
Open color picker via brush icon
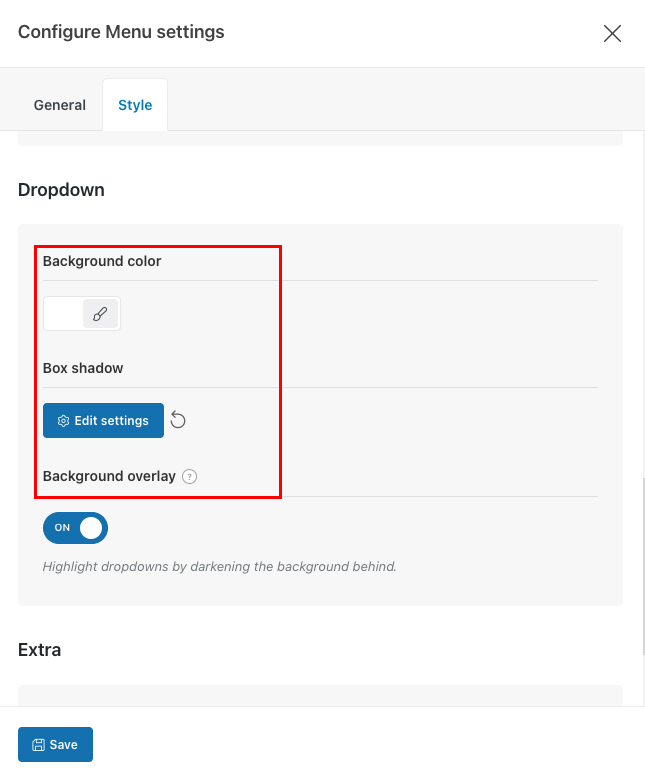click(100, 313)
